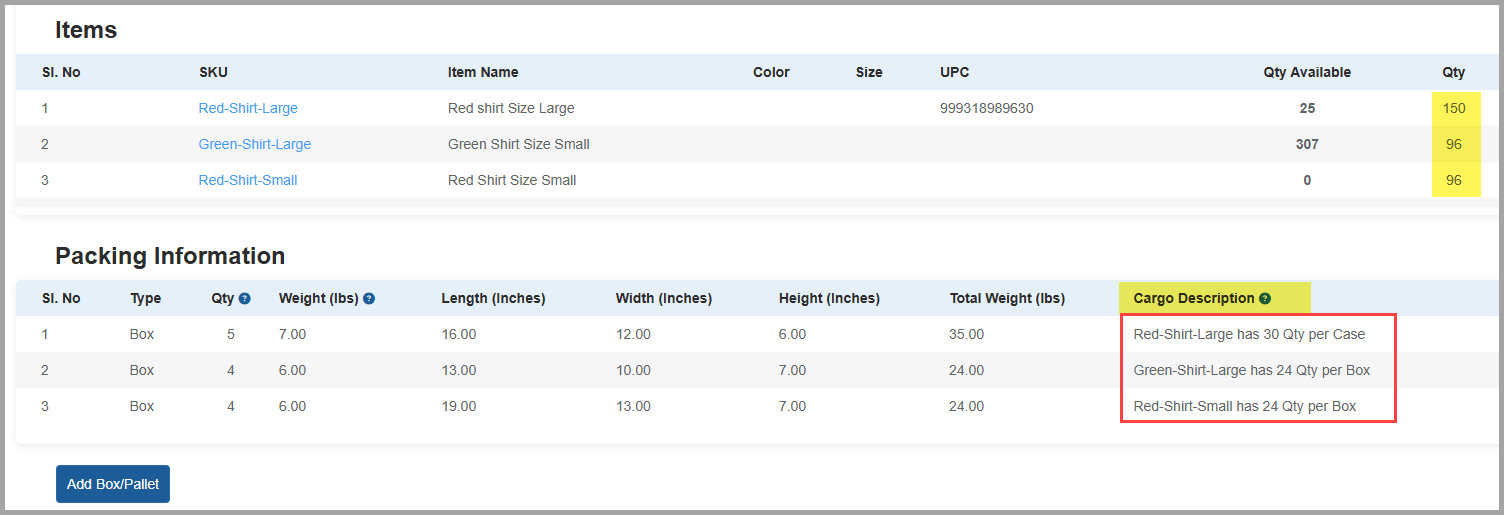Click Width value 10.00 in packing row 2
The image size is (1504, 515).
pos(633,370)
